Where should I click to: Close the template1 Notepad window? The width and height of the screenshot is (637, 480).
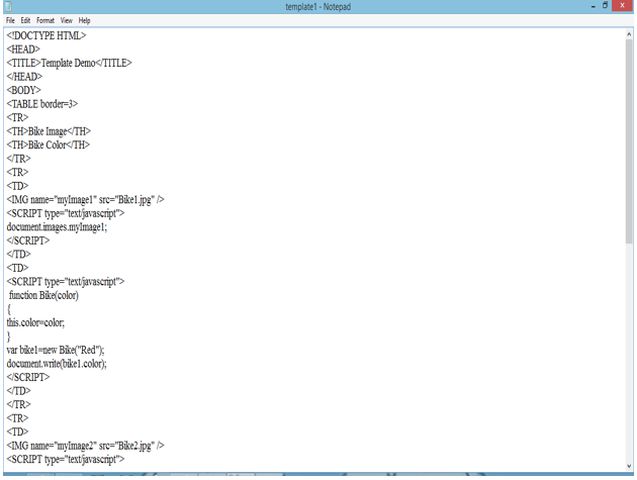click(622, 6)
